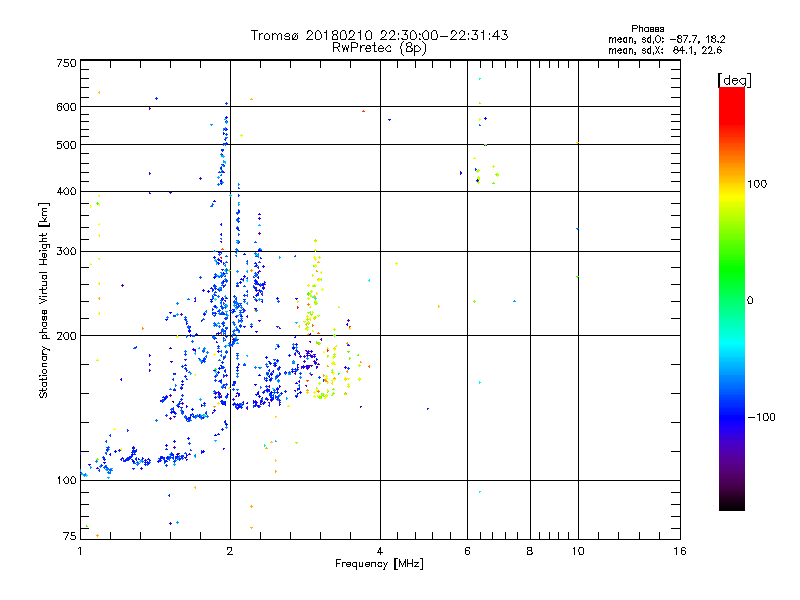Click the x-axis label "10"
The width and height of the screenshot is (800, 600).
[x=578, y=551]
